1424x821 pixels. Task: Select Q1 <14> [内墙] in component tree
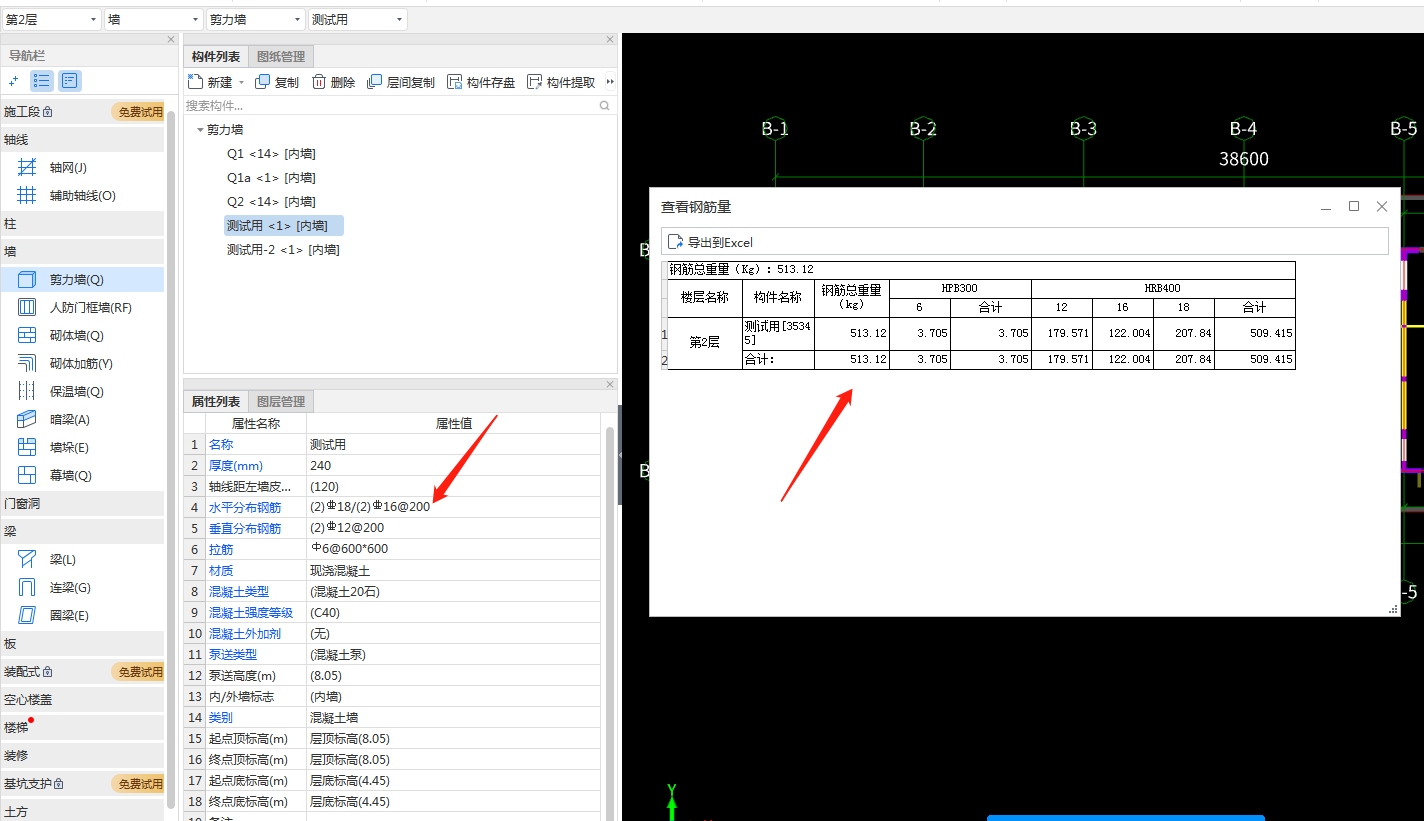click(x=271, y=153)
